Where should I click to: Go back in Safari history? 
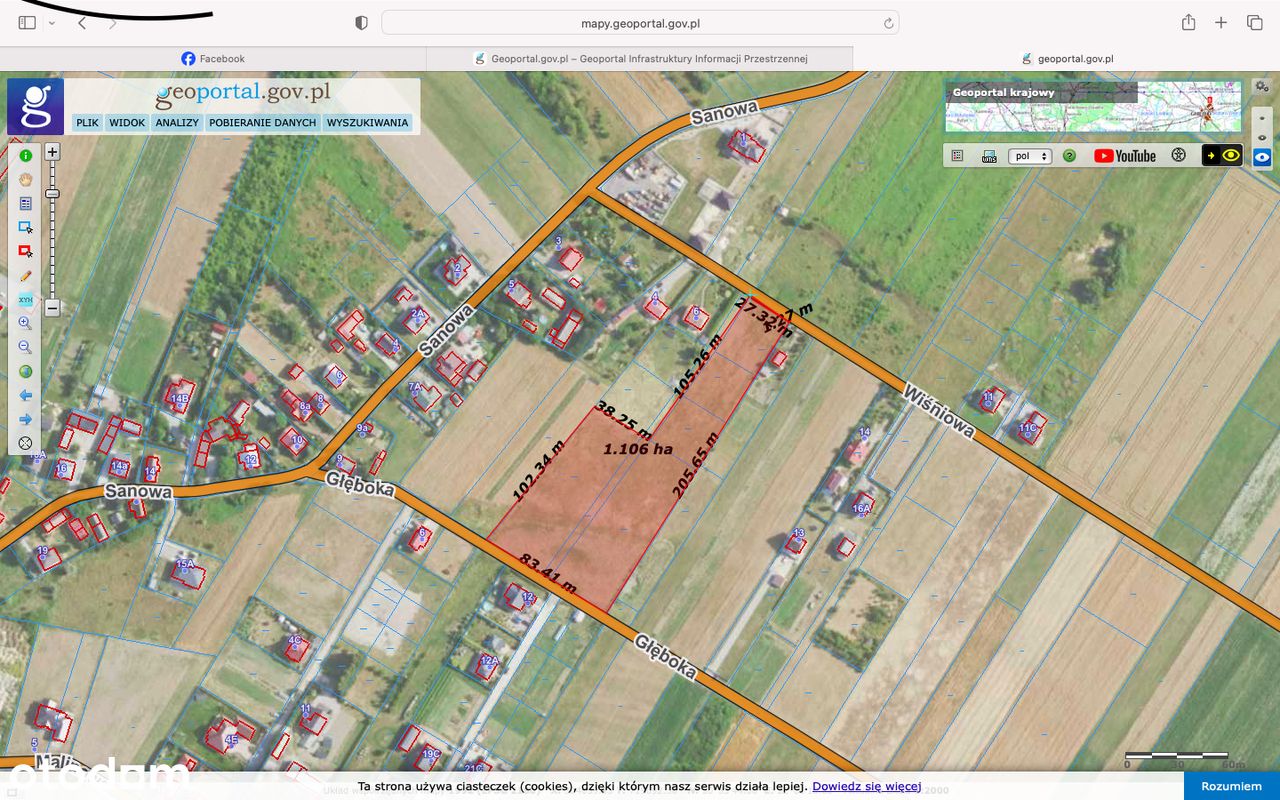83,22
